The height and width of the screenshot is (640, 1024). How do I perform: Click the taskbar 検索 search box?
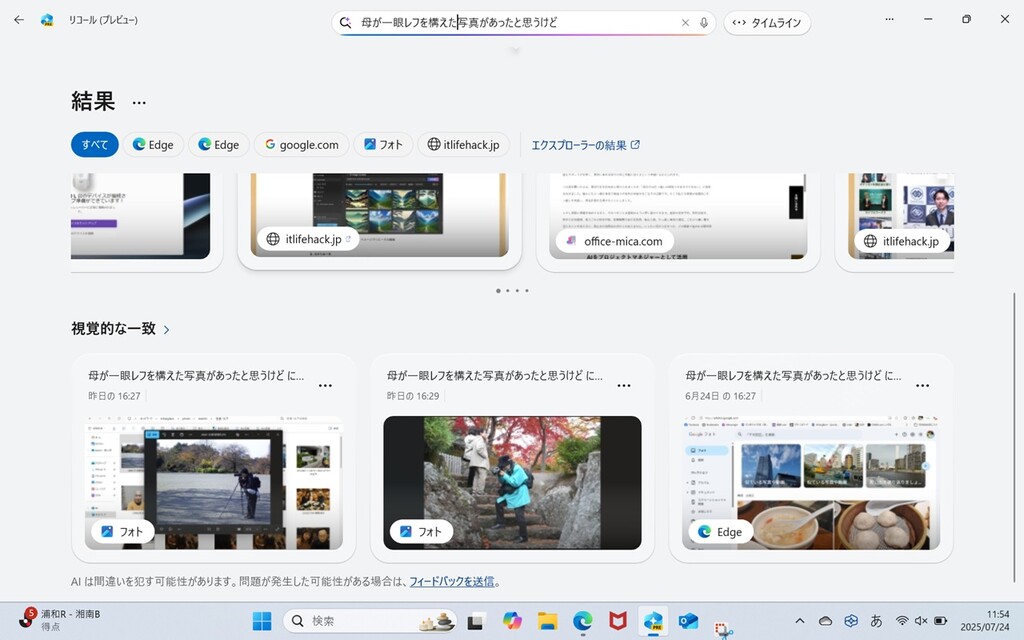pyautogui.click(x=370, y=621)
